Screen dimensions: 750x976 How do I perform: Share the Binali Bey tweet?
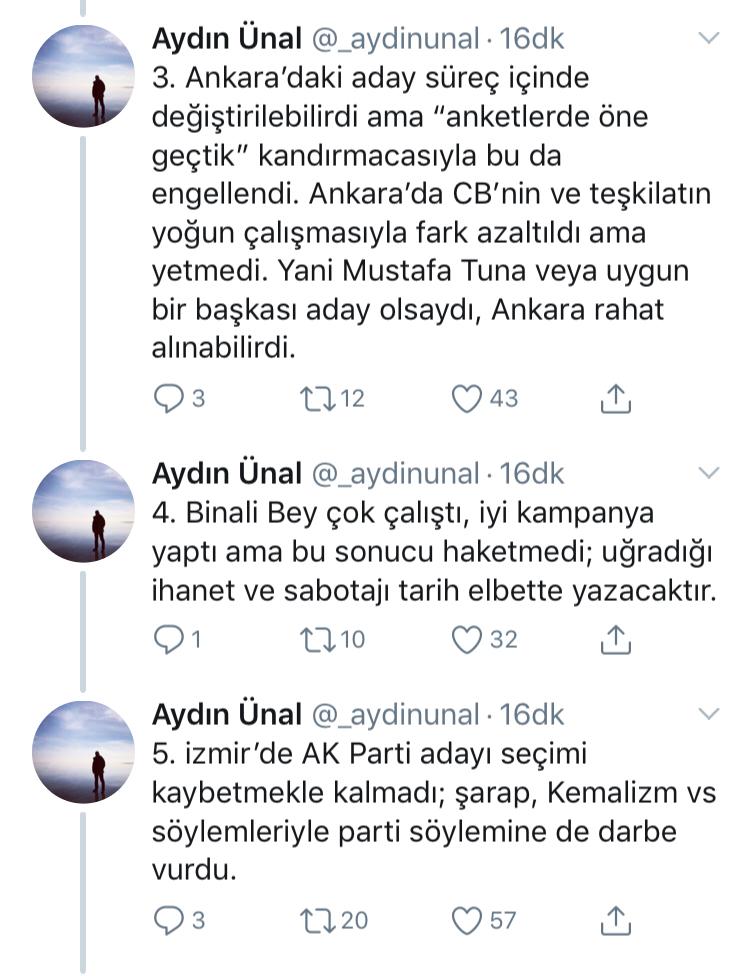tap(616, 639)
